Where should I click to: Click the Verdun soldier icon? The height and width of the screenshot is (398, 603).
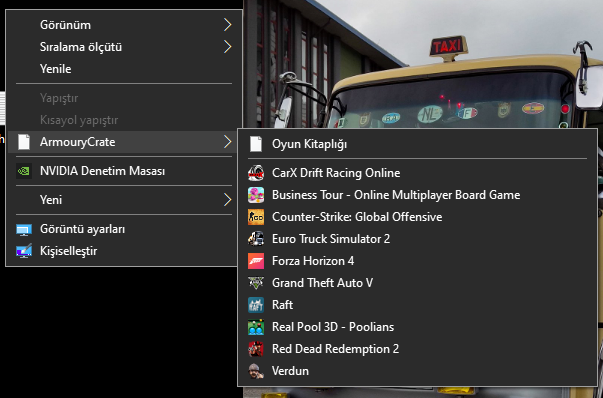click(256, 371)
